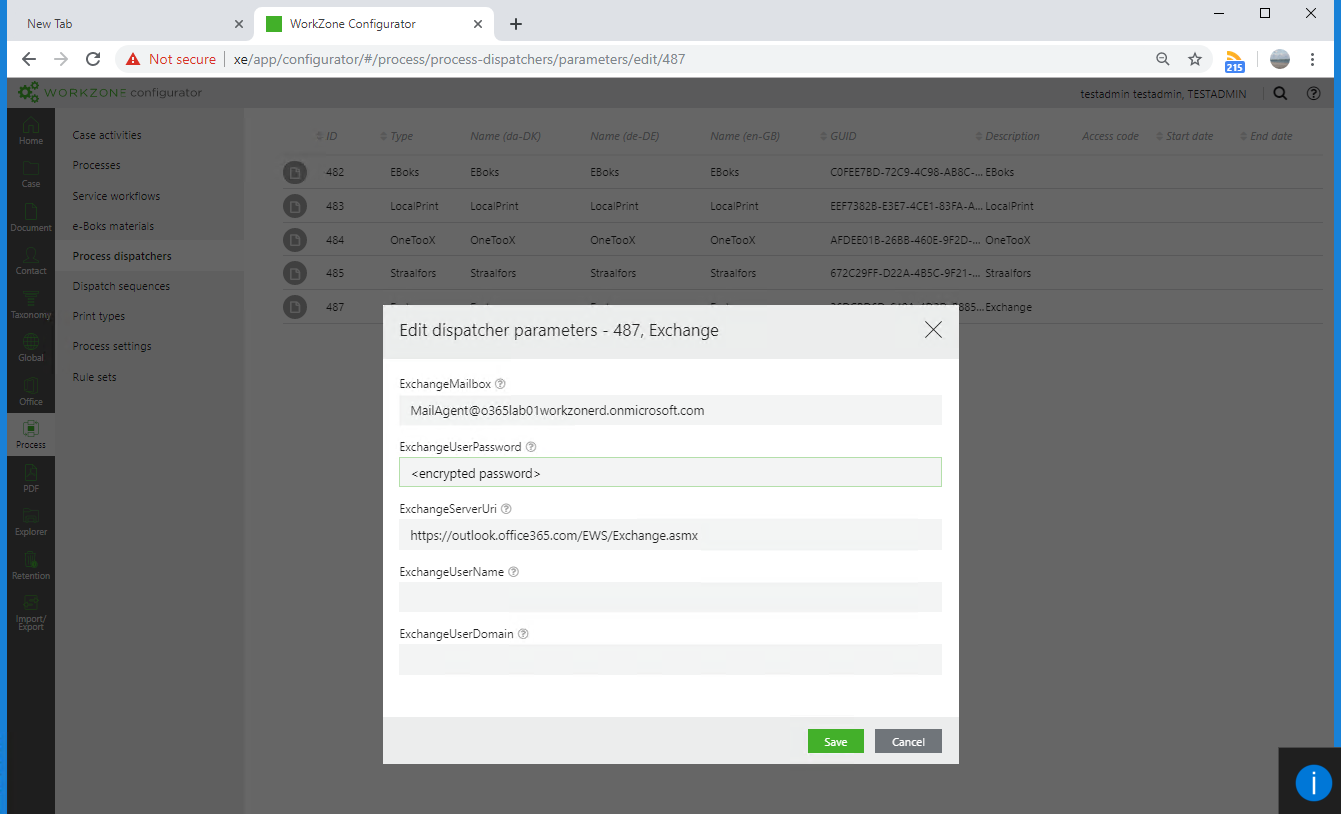Show help for ExchangeUserDomain field
Screen dimensions: 1341x814
point(523,634)
